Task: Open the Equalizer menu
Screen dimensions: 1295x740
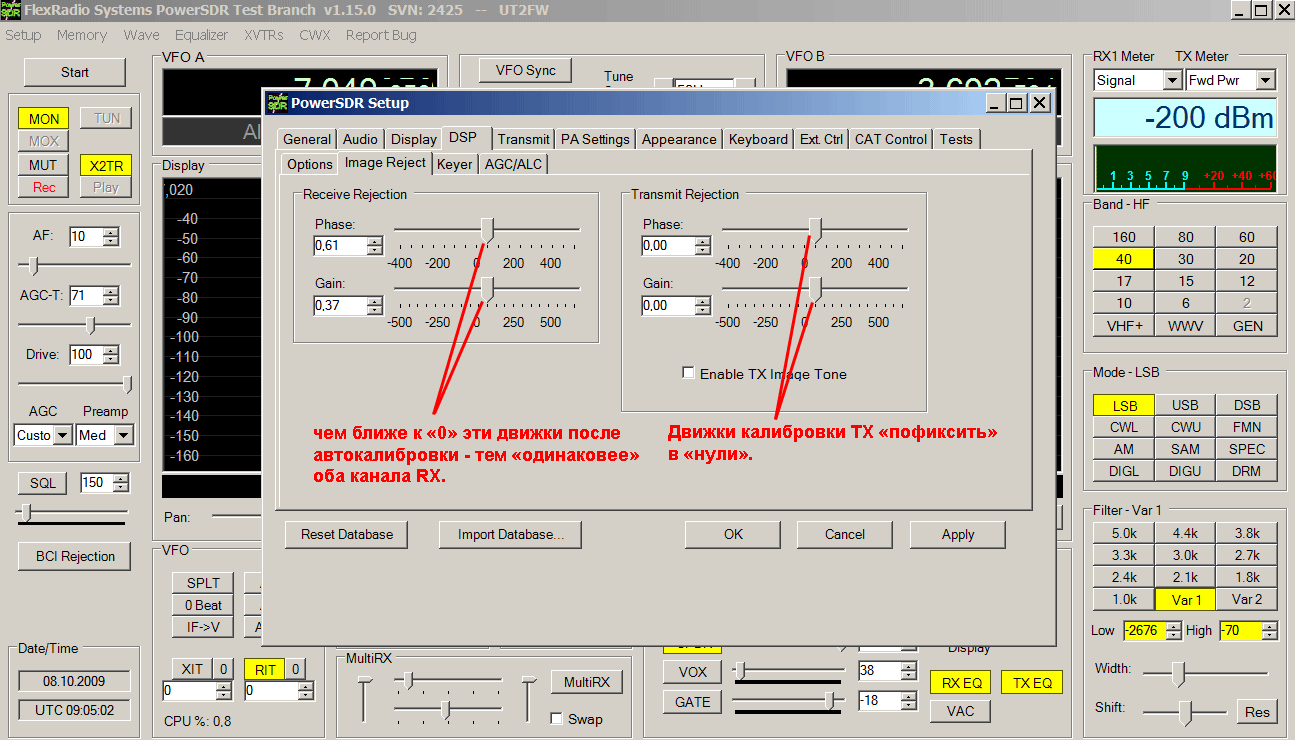Action: click(202, 35)
